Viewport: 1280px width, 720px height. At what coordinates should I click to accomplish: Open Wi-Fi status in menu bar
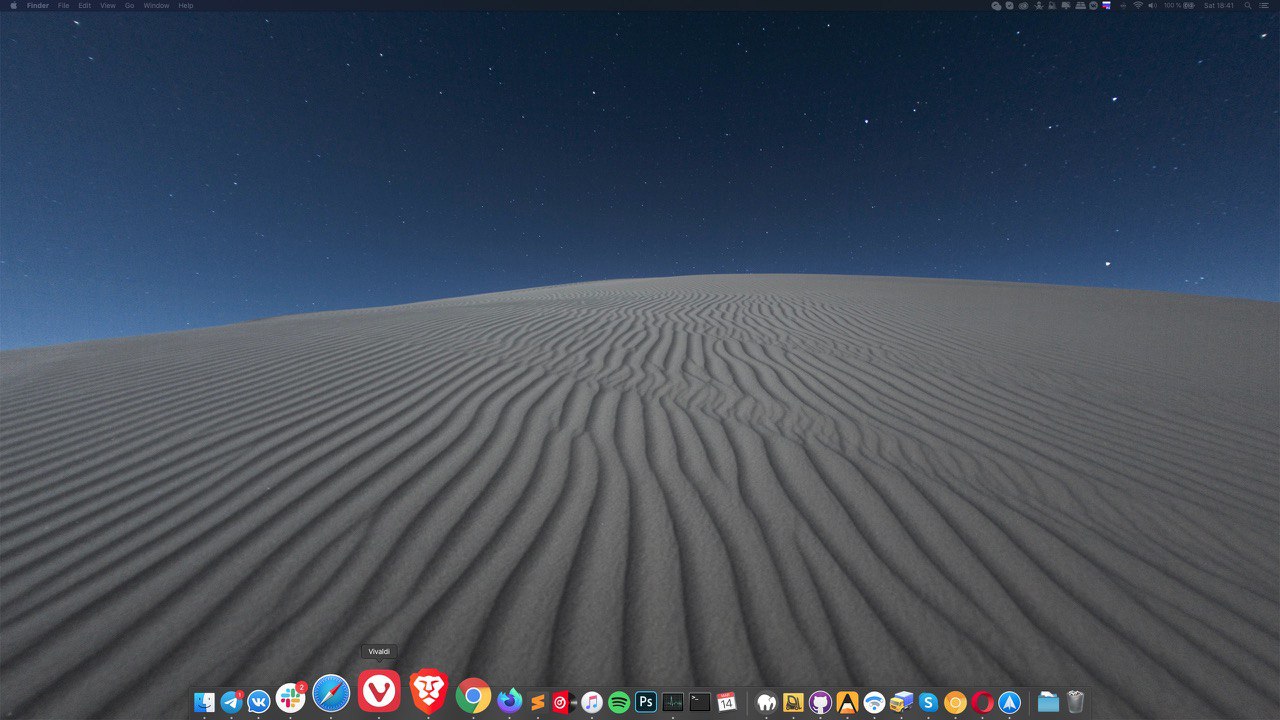click(1138, 5)
